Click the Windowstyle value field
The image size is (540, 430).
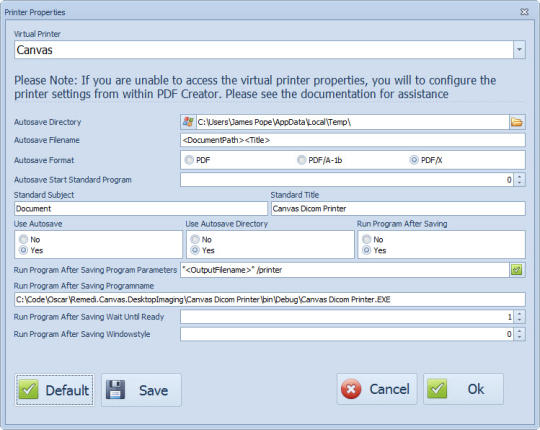coord(347,334)
